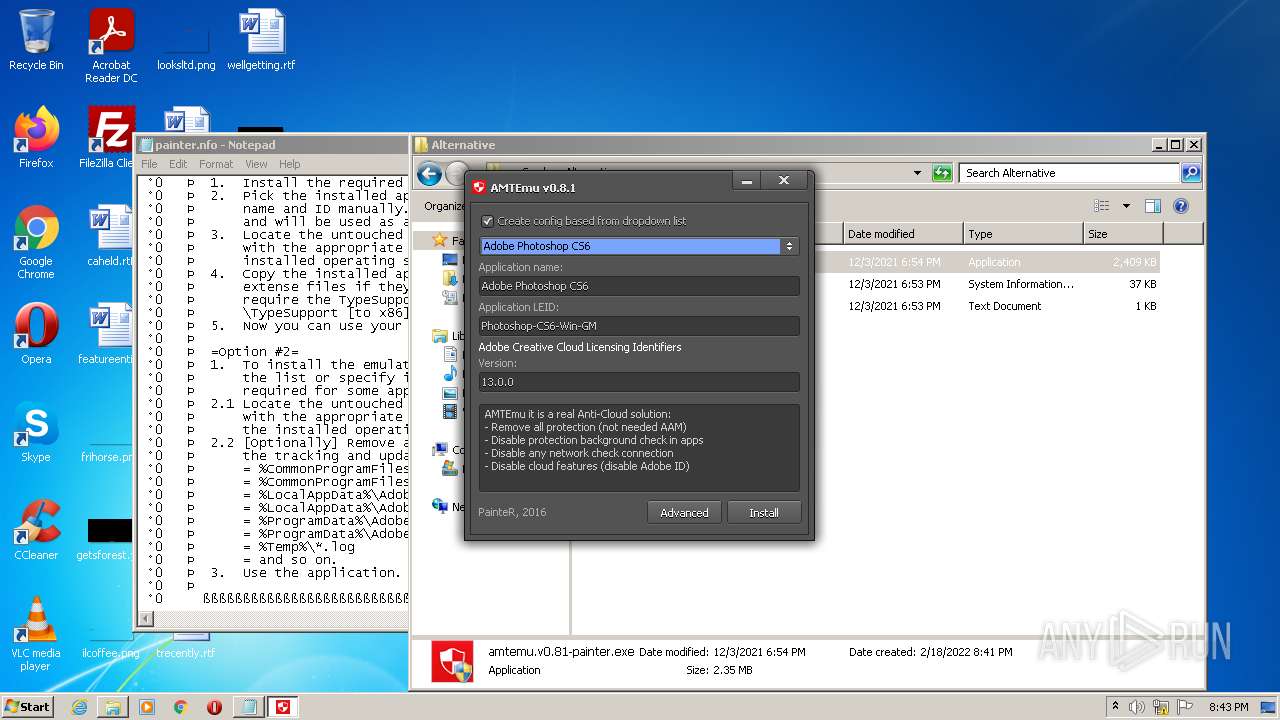Click Back arrow in Alternative explorer window
The height and width of the screenshot is (720, 1280).
point(430,174)
